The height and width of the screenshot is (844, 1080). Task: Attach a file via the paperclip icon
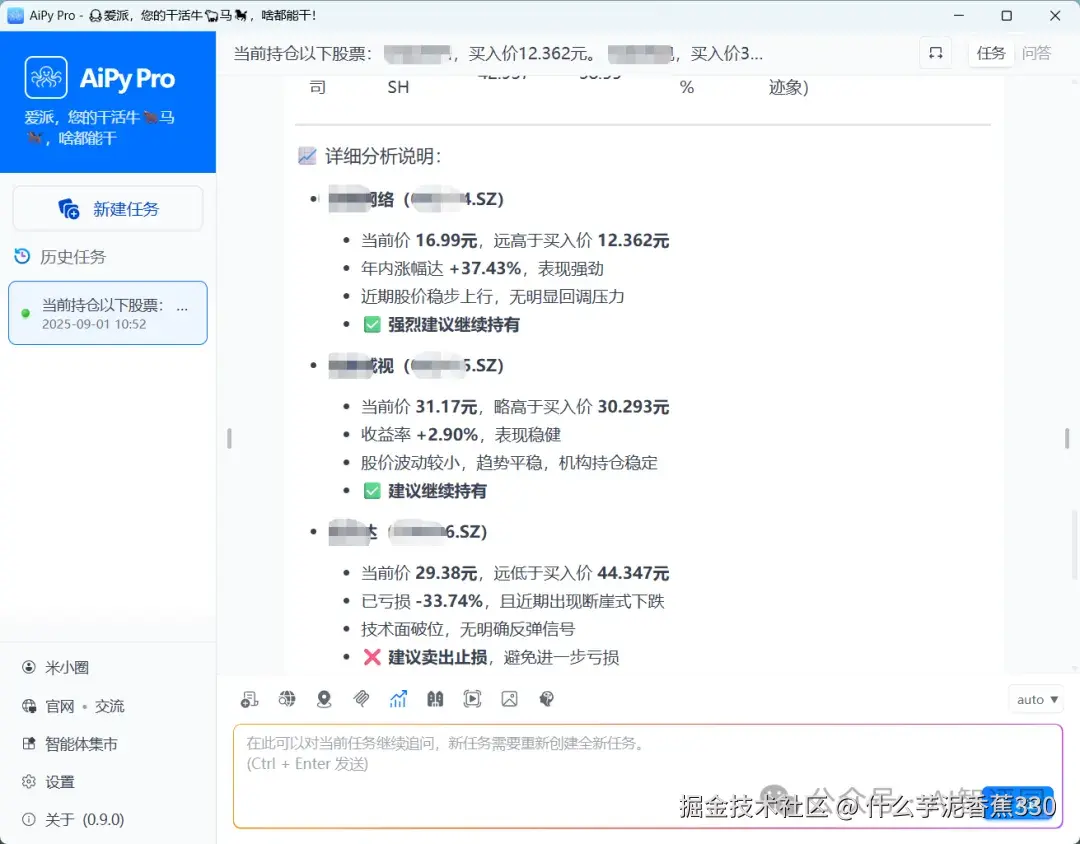(362, 698)
